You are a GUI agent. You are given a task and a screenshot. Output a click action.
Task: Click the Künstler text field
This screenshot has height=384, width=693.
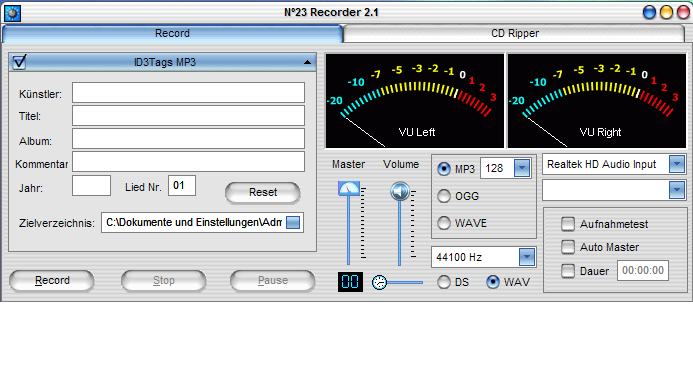(188, 92)
